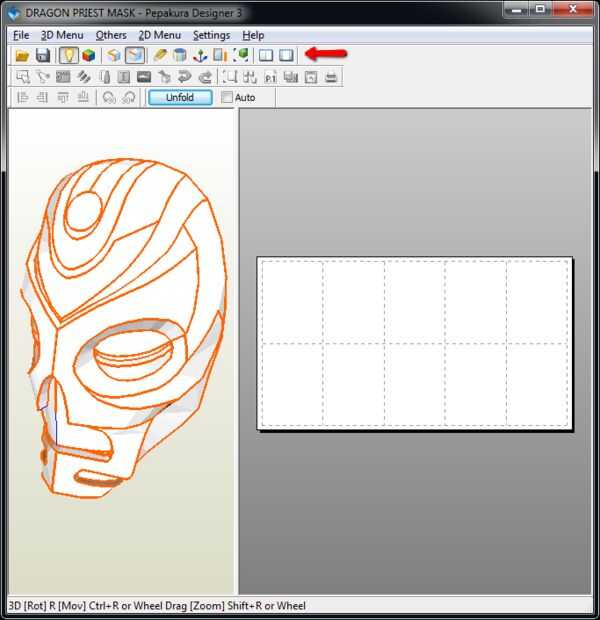
Task: Select the yellow pencil edge tool
Action: [x=160, y=55]
